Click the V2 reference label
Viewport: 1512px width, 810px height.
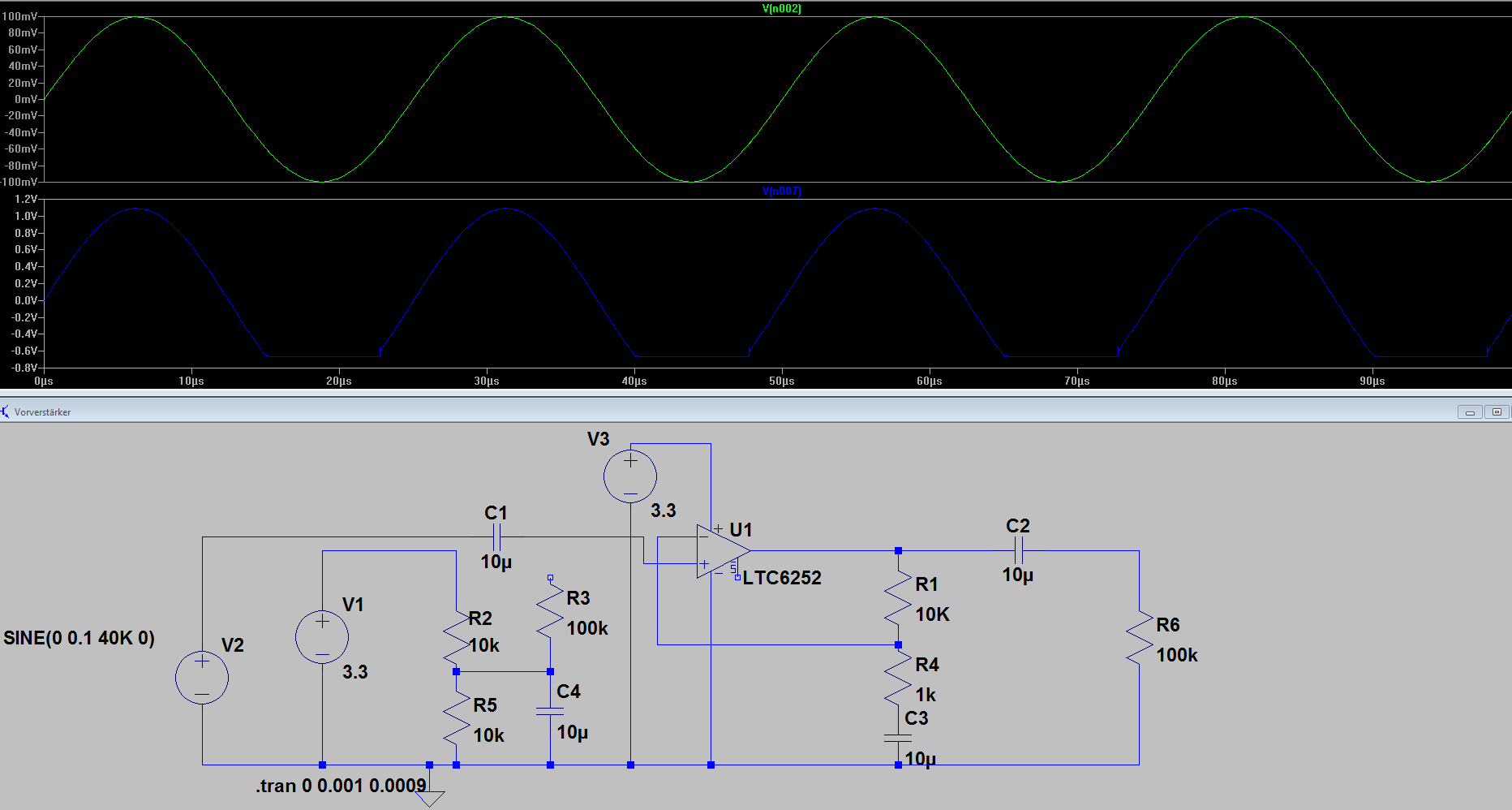(x=232, y=645)
